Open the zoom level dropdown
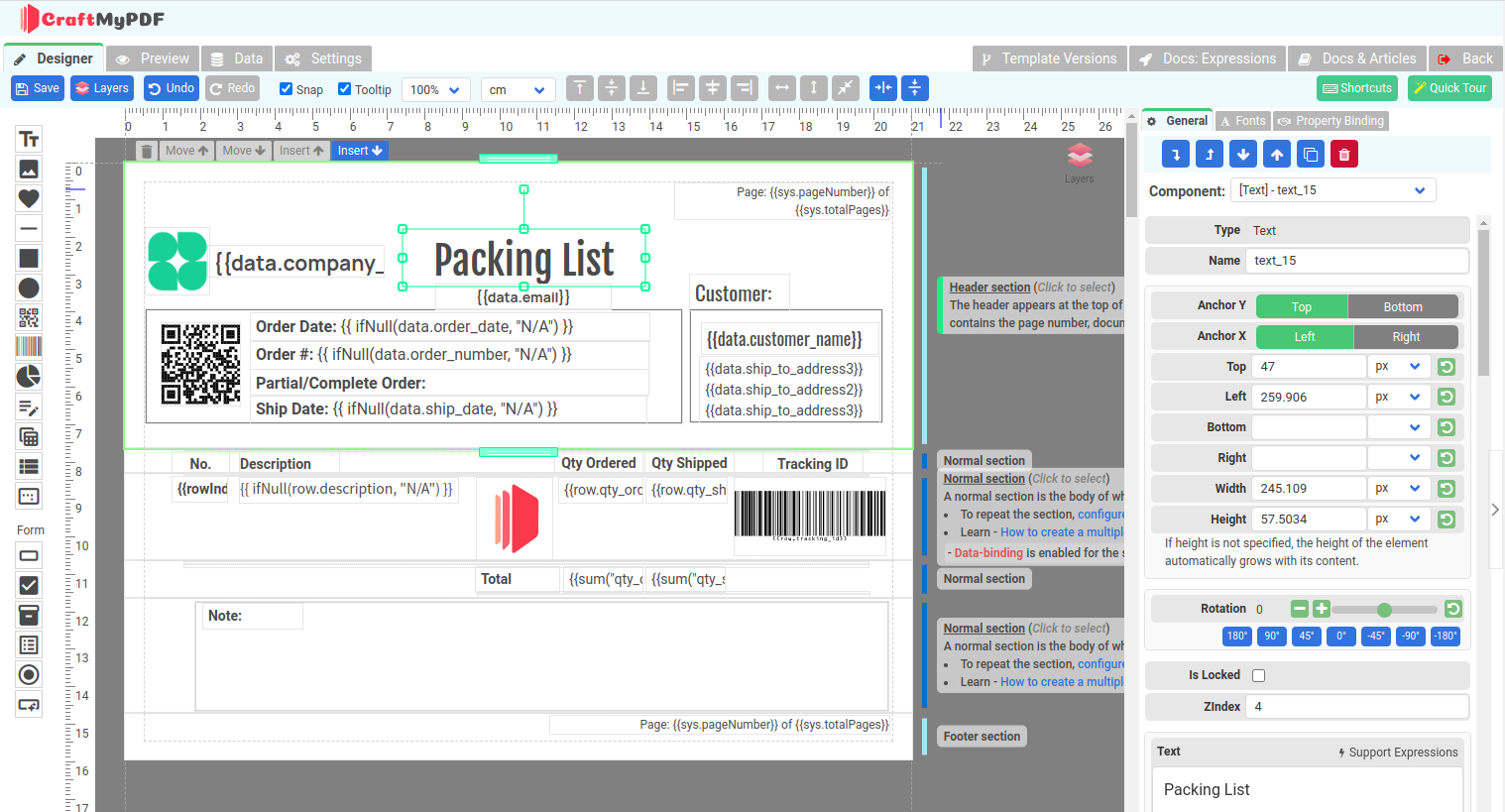Screen dimensions: 1505x812 [435, 88]
